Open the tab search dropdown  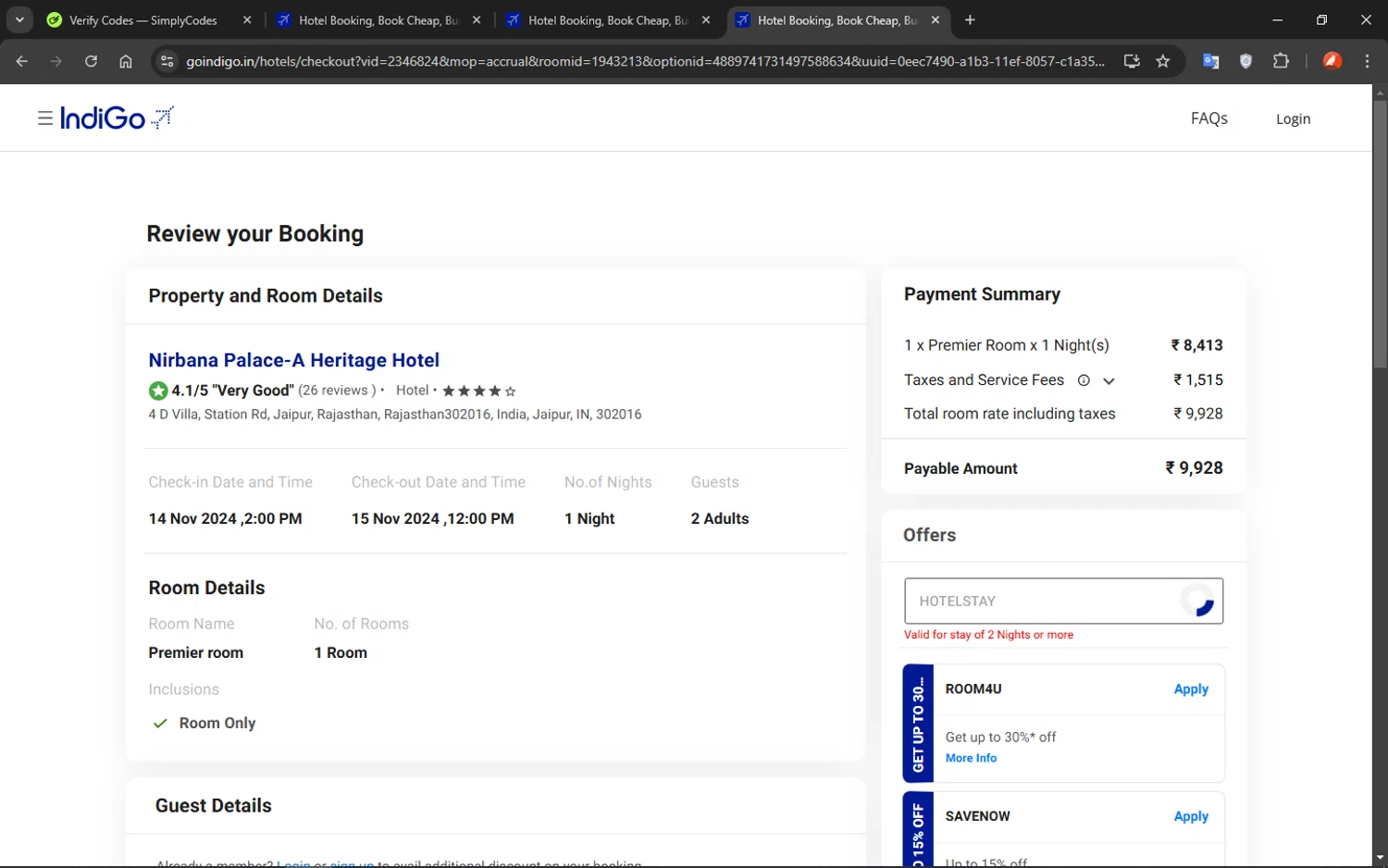19,19
